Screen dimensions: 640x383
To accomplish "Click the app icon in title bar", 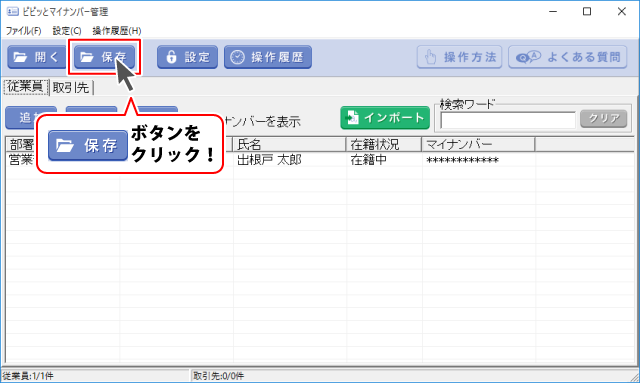I will 13,11.
